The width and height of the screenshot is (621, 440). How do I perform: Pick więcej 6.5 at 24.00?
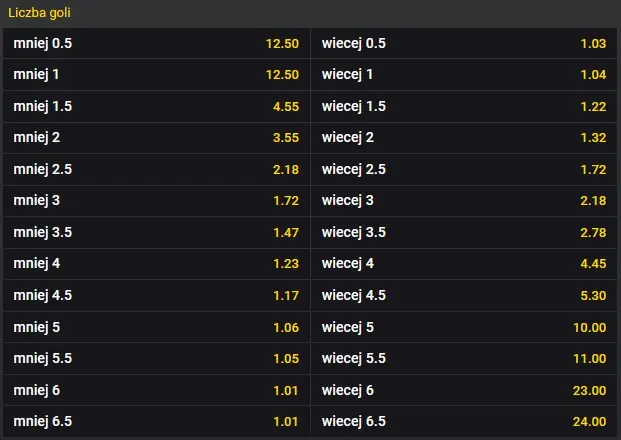(464, 423)
